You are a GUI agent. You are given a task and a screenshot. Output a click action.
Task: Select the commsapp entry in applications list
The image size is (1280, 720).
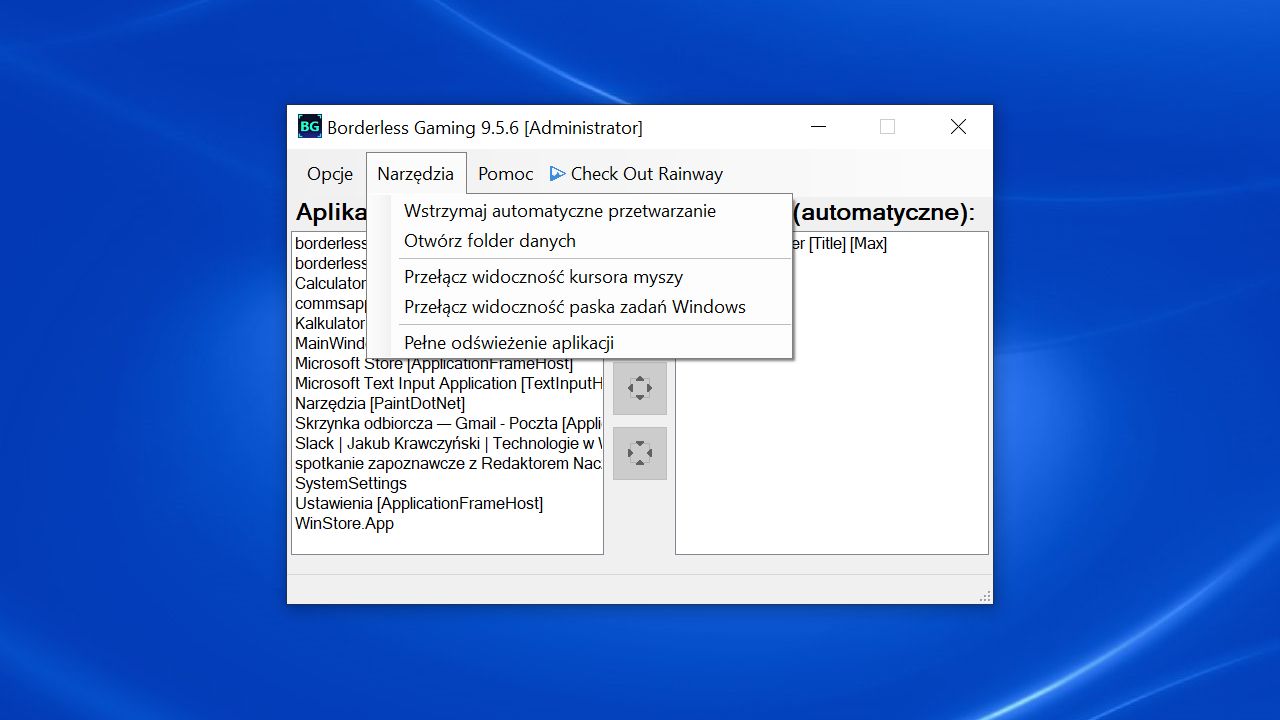click(330, 303)
